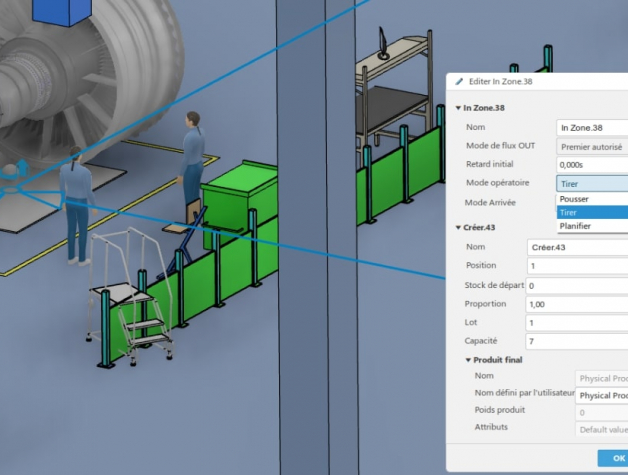Click the Proportion input field
The width and height of the screenshot is (628, 475).
pyautogui.click(x=576, y=304)
